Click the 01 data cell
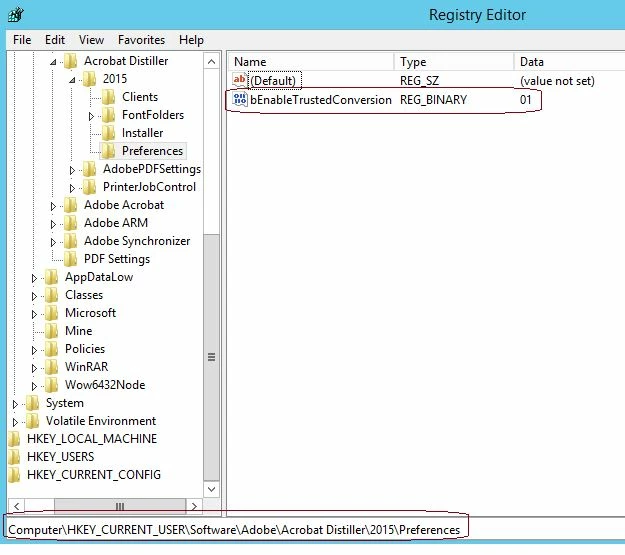The height and width of the screenshot is (555, 625). (x=526, y=100)
